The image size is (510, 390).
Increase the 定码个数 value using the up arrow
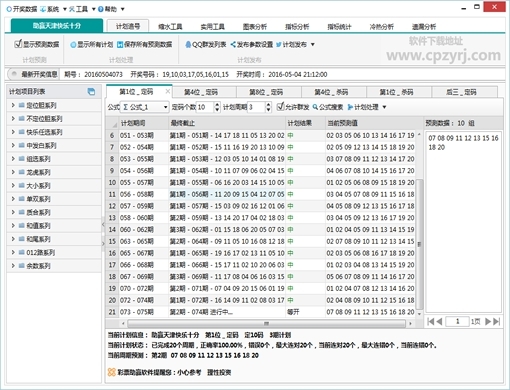[x=217, y=104]
